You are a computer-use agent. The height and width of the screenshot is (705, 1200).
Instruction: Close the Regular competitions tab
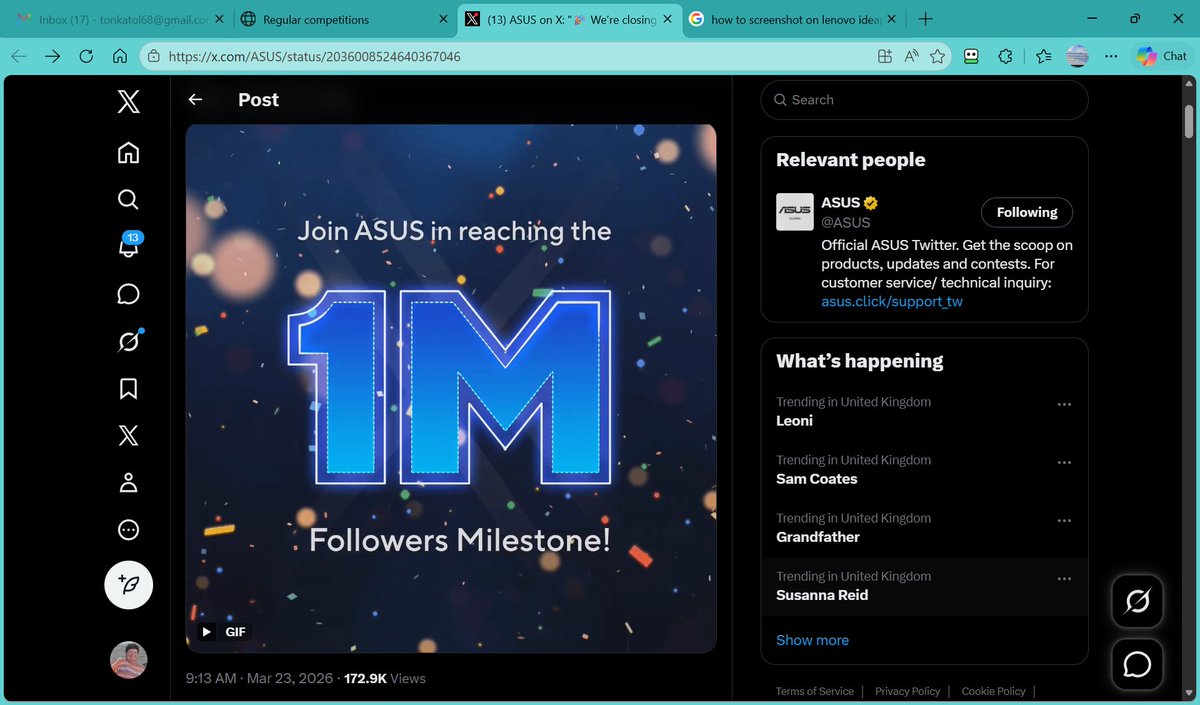pos(443,19)
